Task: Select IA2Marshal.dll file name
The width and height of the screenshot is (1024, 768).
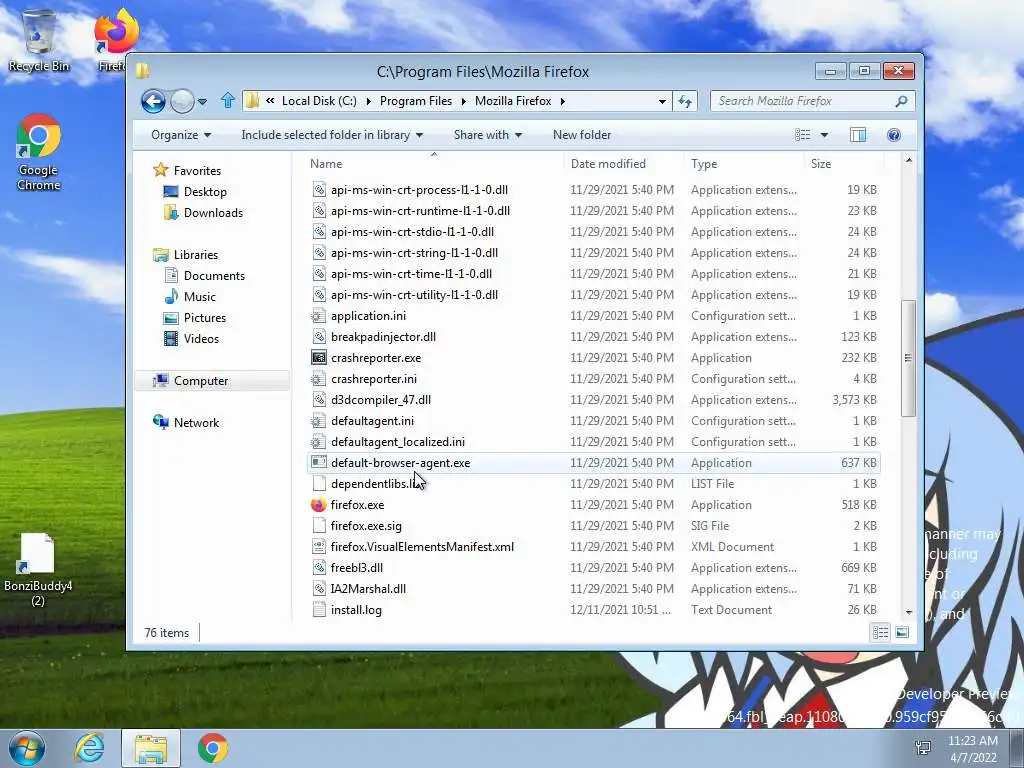Action: [368, 588]
